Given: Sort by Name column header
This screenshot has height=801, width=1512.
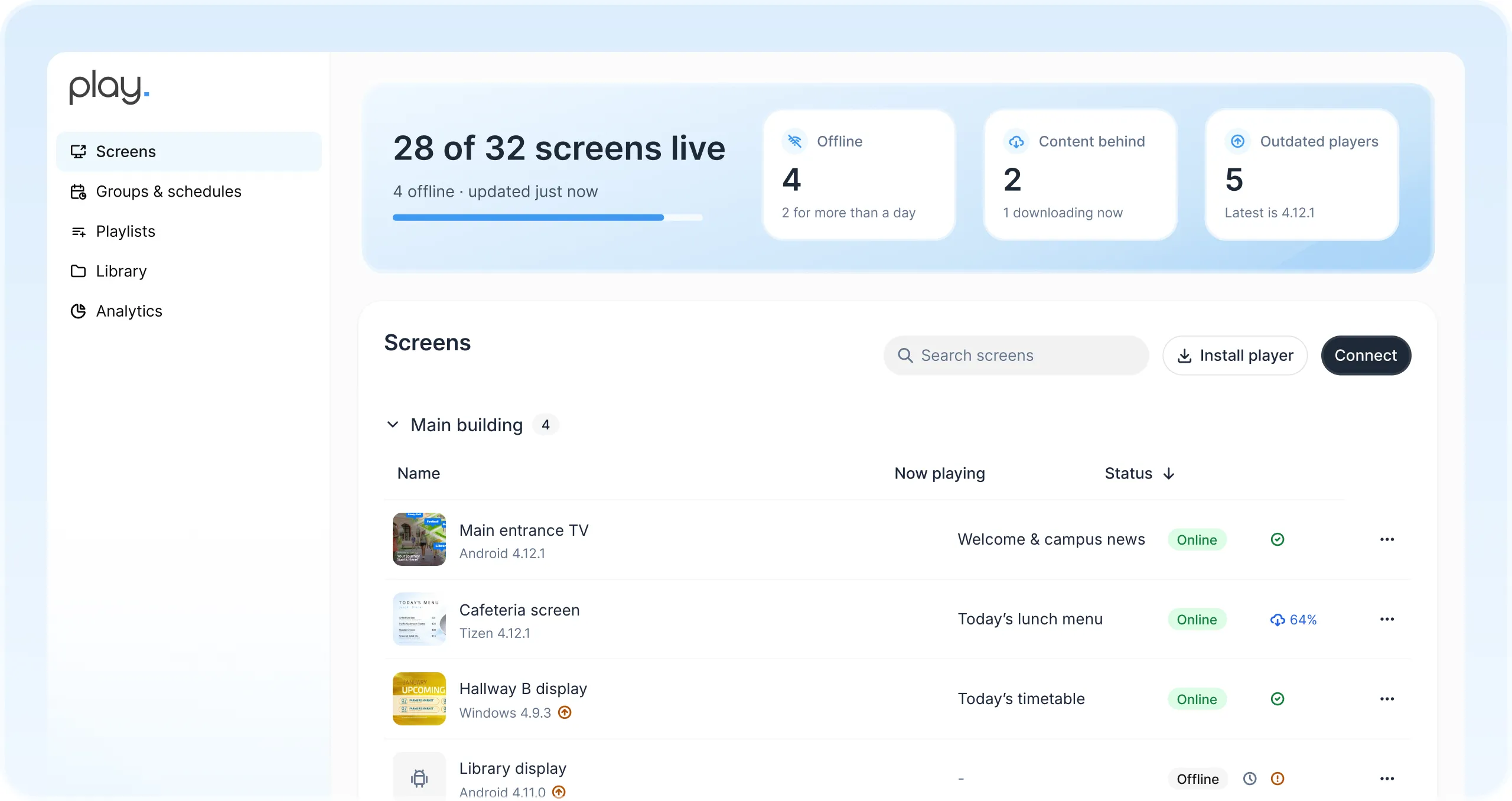Looking at the screenshot, I should 419,474.
